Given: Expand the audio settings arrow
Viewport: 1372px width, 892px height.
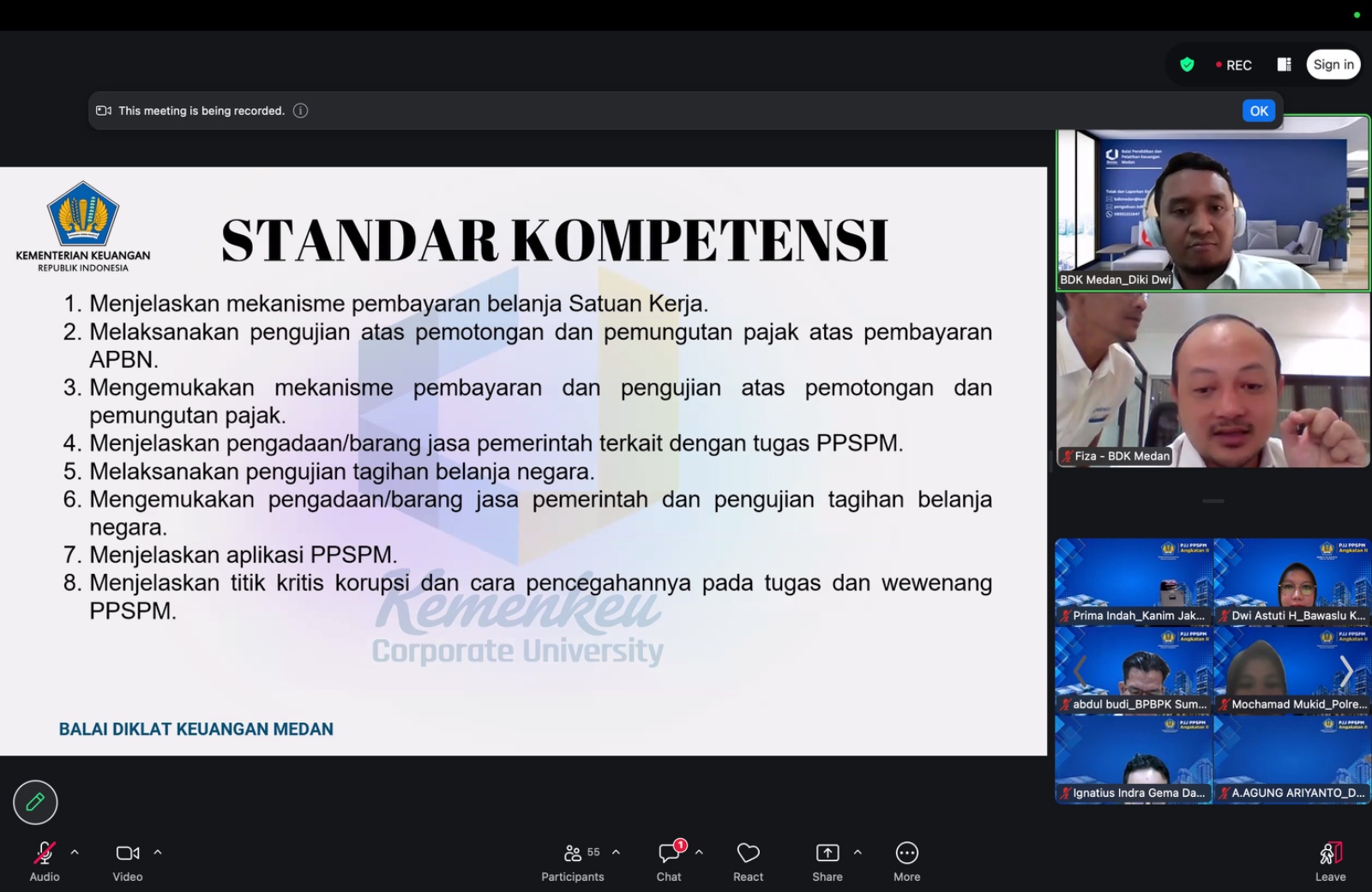Looking at the screenshot, I should point(75,853).
